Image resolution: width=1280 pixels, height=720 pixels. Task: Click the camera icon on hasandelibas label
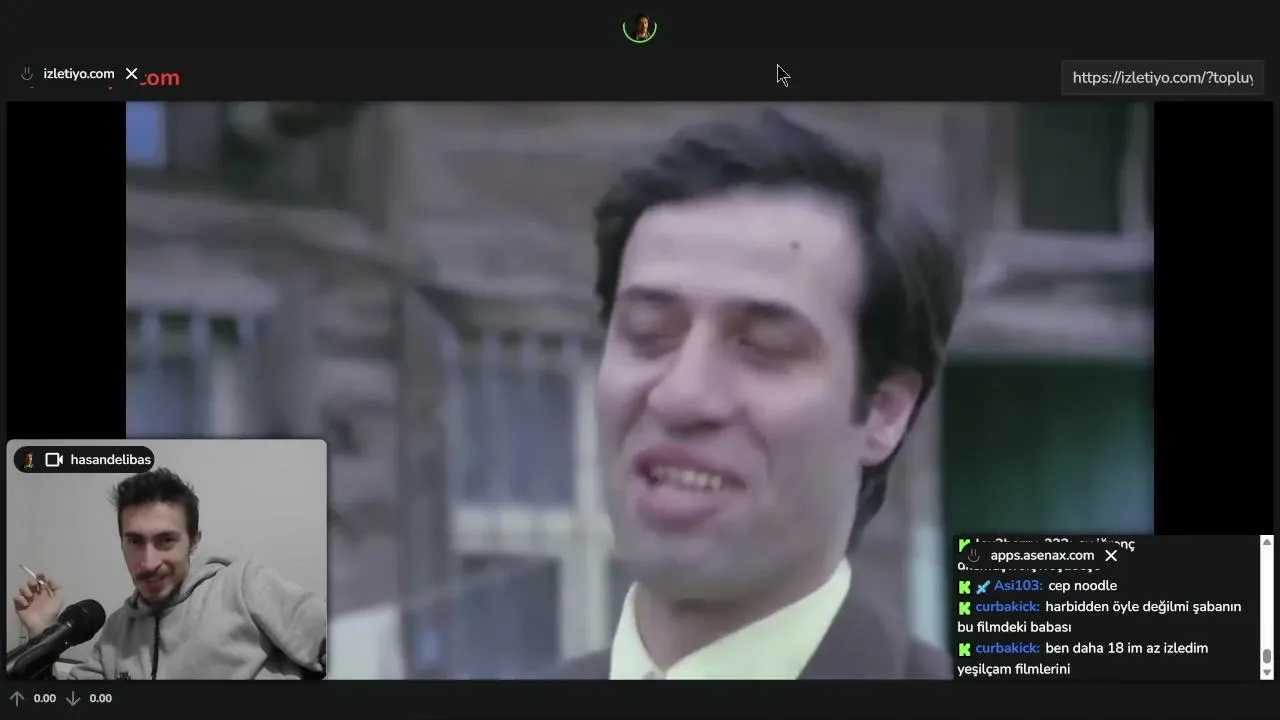(x=54, y=460)
